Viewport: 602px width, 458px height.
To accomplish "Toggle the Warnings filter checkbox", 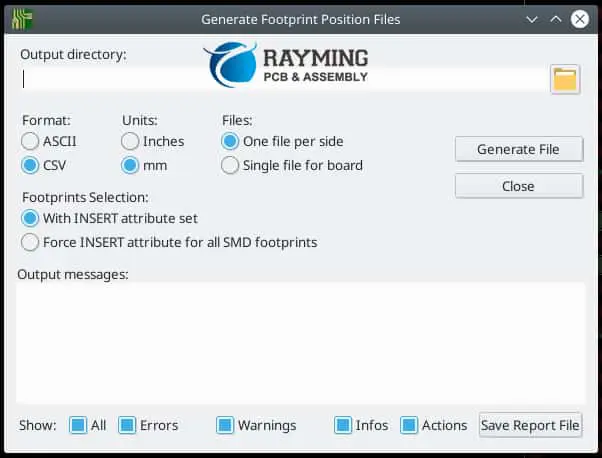I will (225, 425).
